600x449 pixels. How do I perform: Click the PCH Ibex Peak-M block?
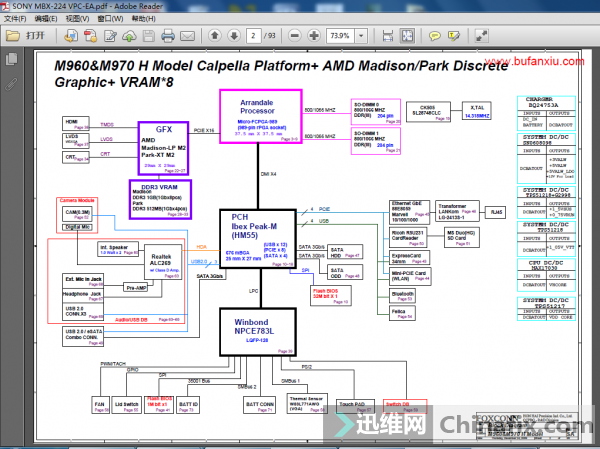point(258,239)
